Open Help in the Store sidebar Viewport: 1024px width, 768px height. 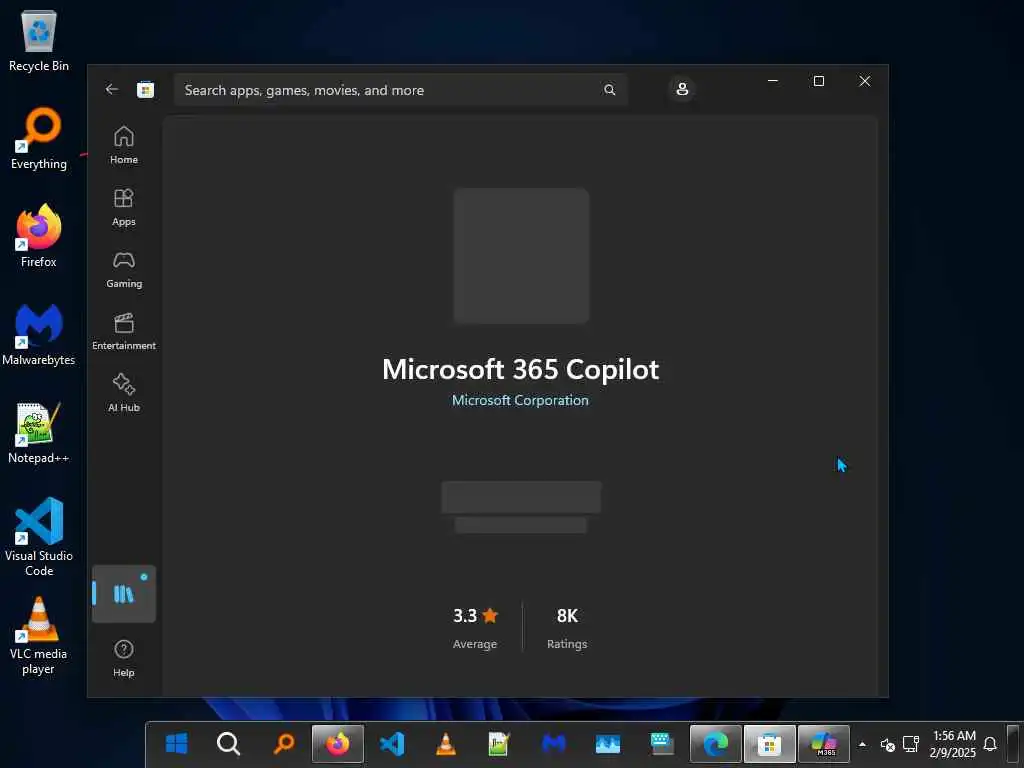click(x=123, y=658)
